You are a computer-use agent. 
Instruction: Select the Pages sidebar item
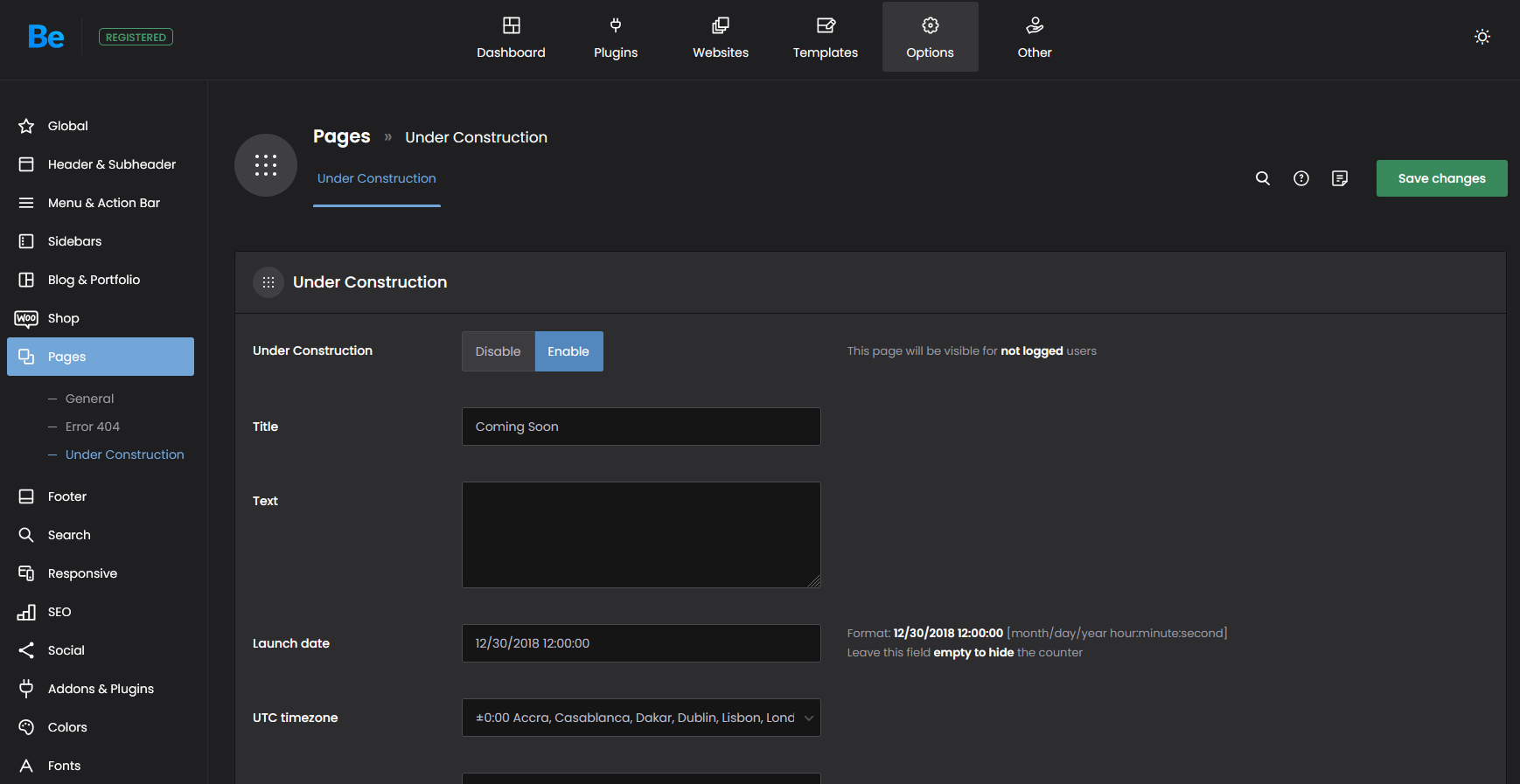[101, 357]
